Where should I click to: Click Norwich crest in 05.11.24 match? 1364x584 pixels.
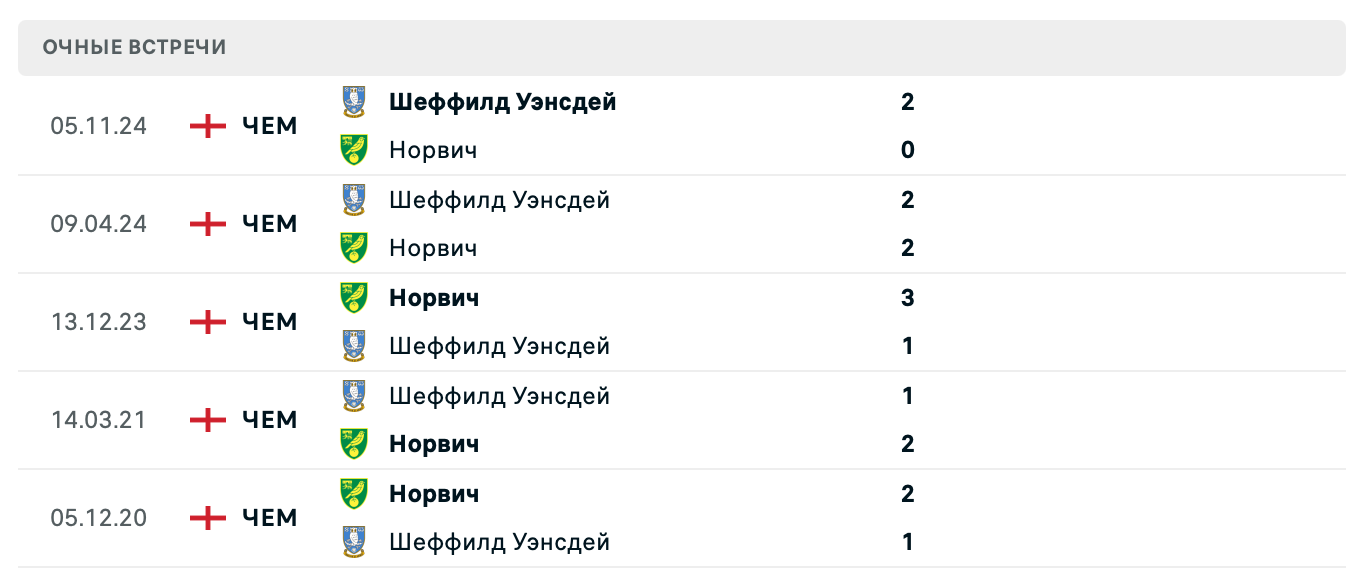pos(353,150)
